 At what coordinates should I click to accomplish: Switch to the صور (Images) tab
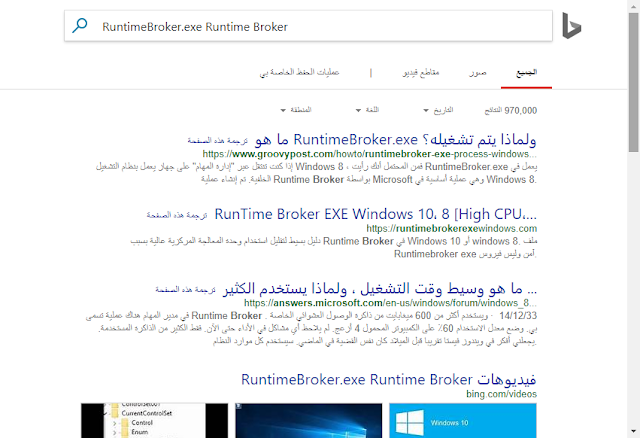(478, 73)
